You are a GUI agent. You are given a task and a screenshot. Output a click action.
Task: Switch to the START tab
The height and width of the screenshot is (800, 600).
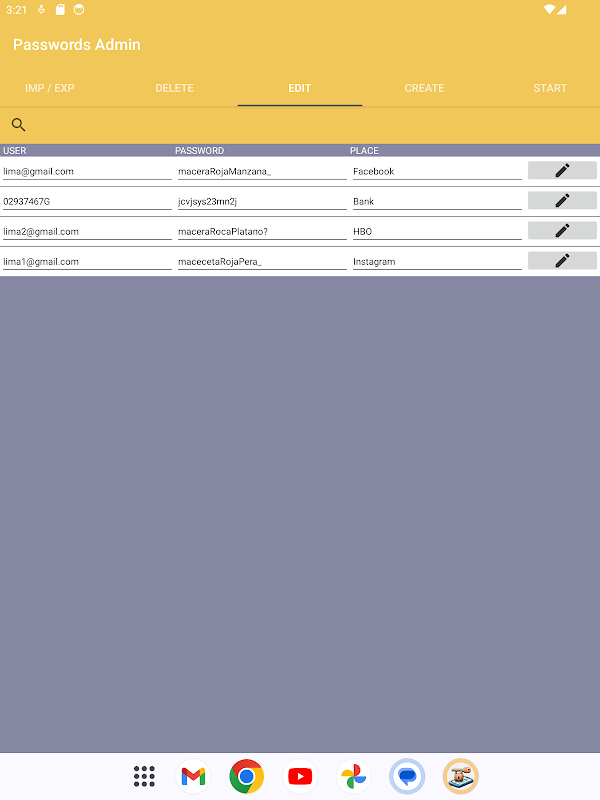point(550,88)
